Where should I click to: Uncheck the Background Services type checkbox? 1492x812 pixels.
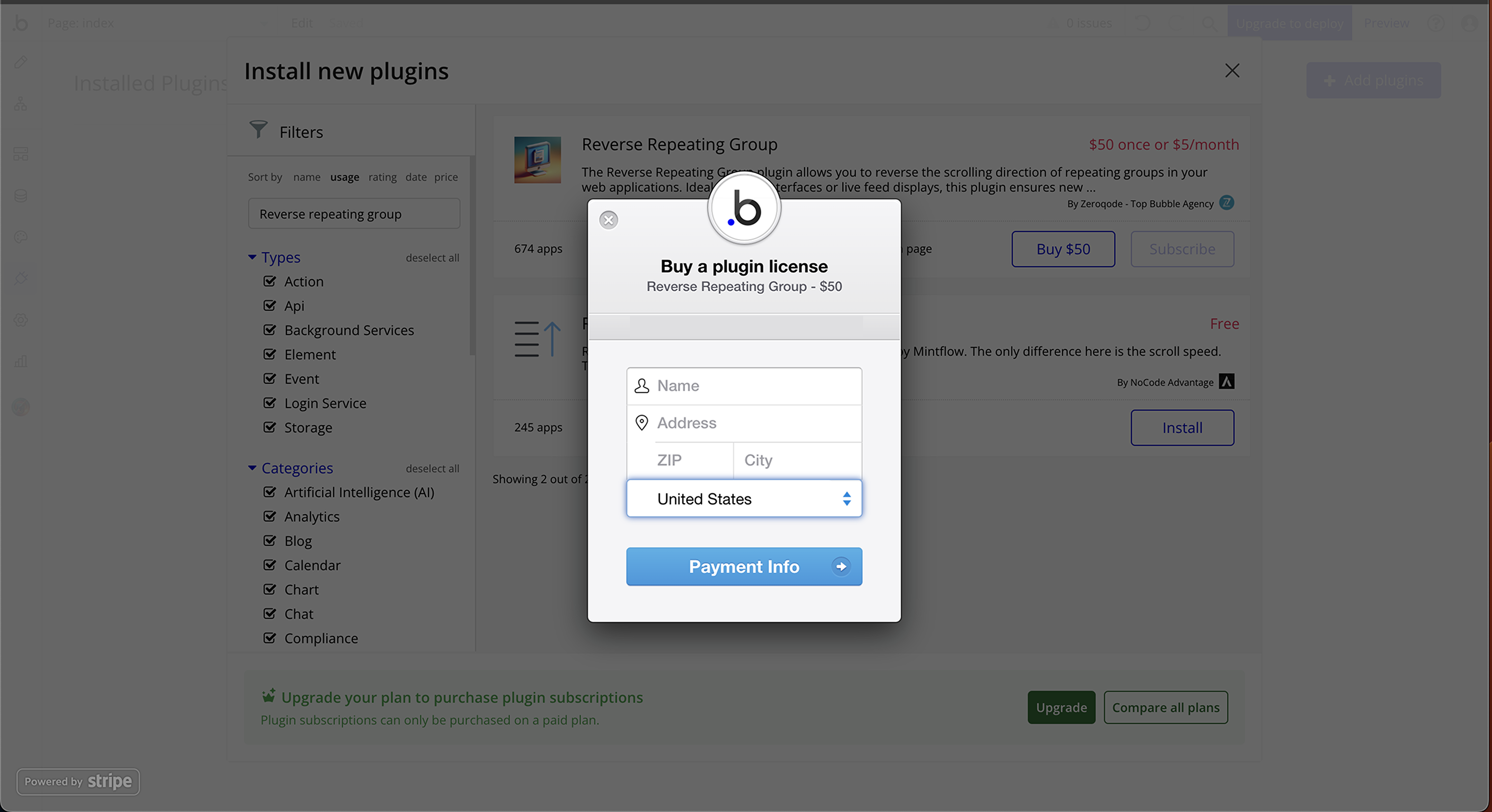(269, 330)
